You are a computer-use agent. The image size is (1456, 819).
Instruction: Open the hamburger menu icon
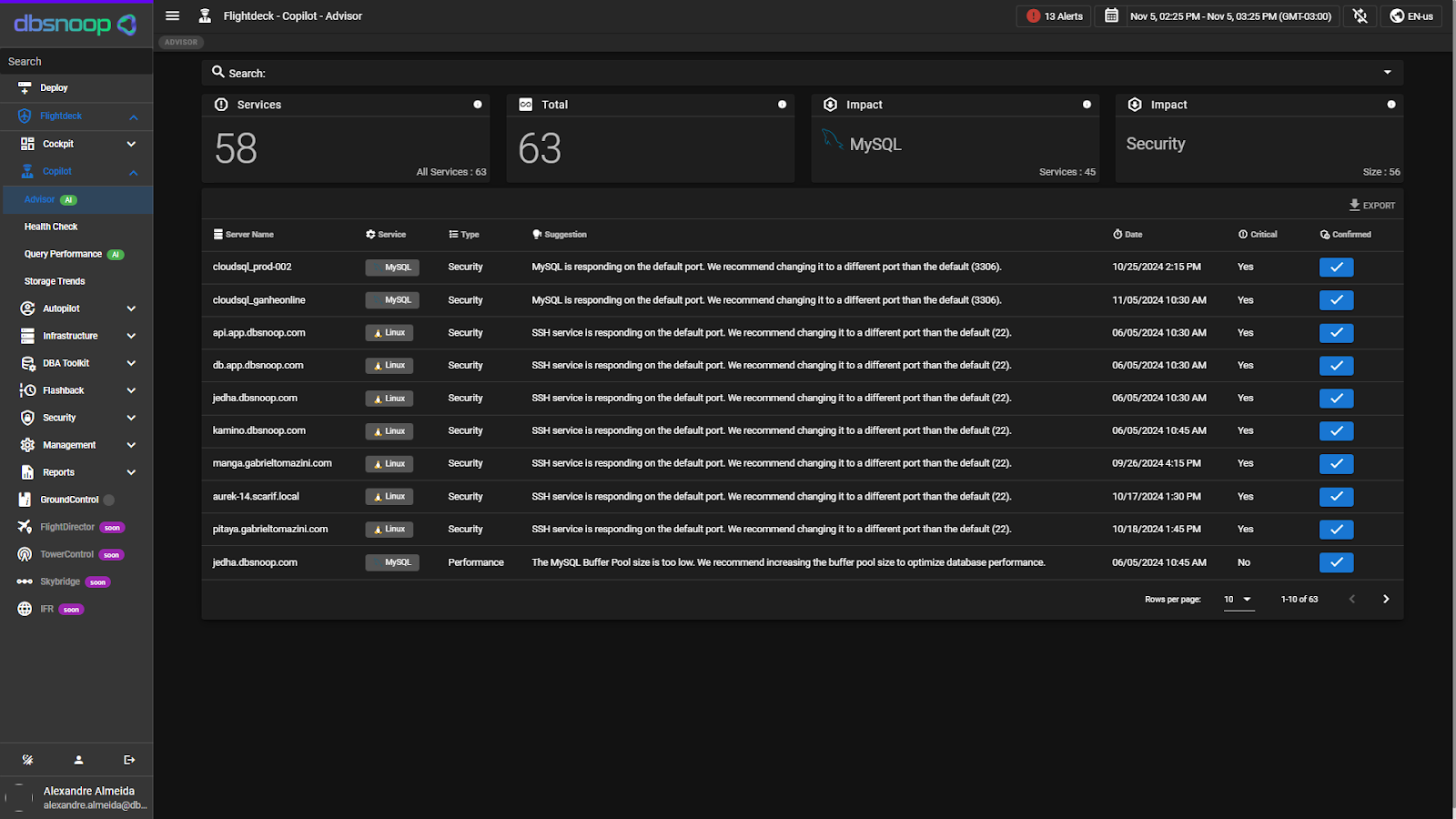tap(172, 15)
